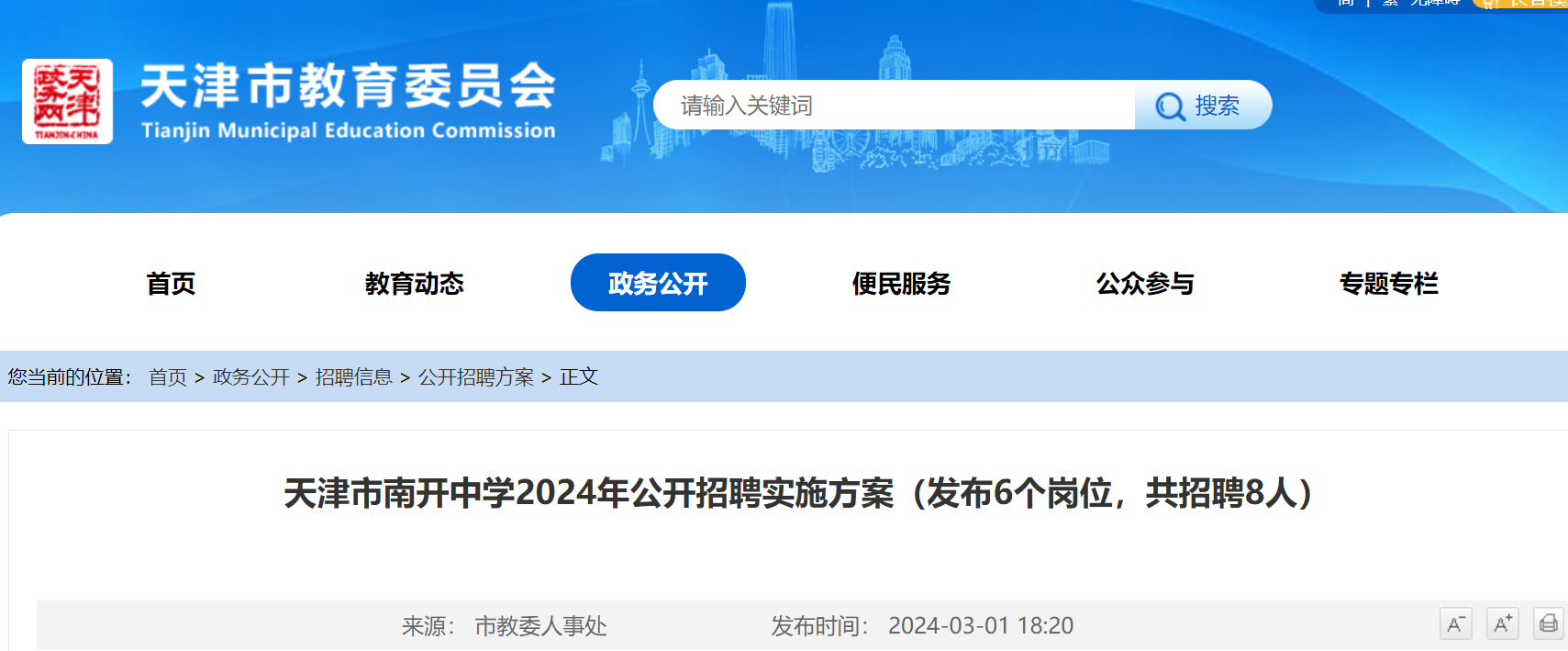Open the 公众参与 navigation item
1568x651 pixels.
point(1145,284)
